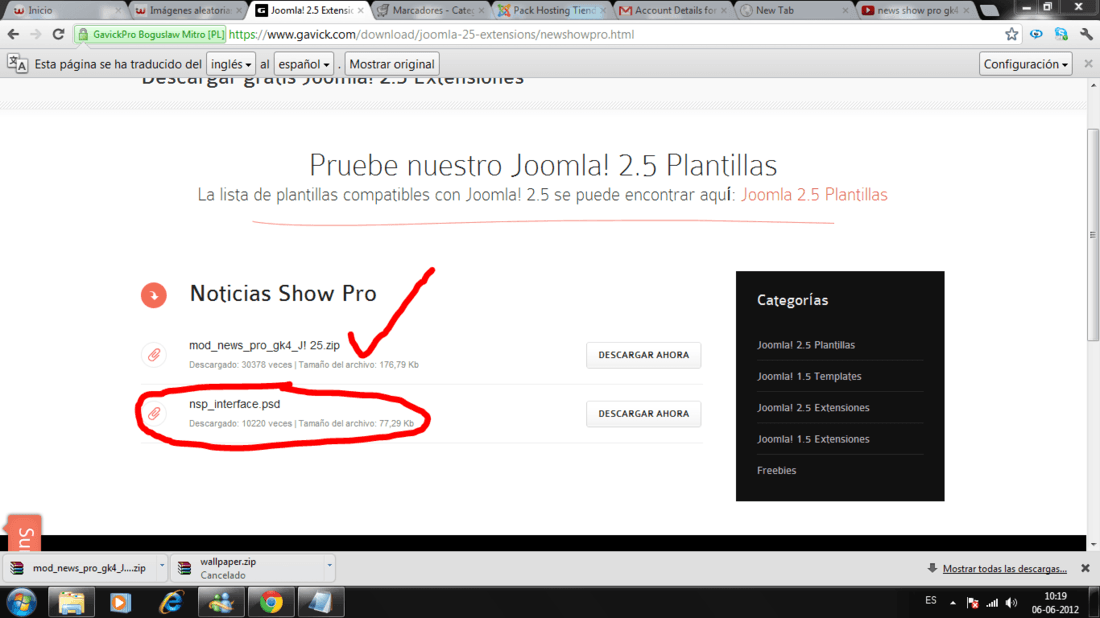This screenshot has height=618, width=1100.
Task: Click the extension icon left of the wrench
Action: click(1061, 34)
